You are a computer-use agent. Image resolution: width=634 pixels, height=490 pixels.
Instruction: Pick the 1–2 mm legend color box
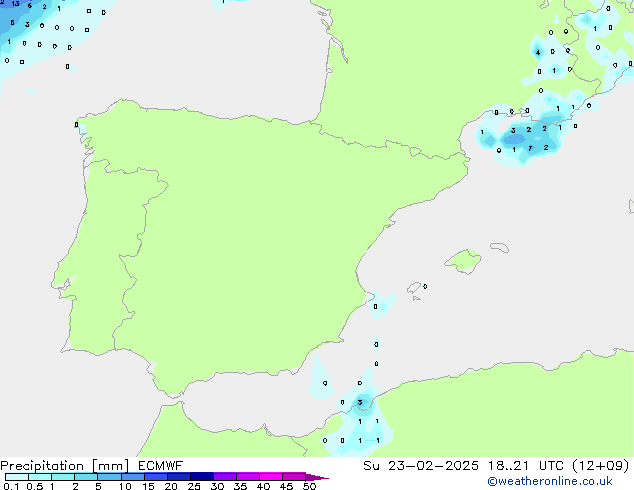63,477
